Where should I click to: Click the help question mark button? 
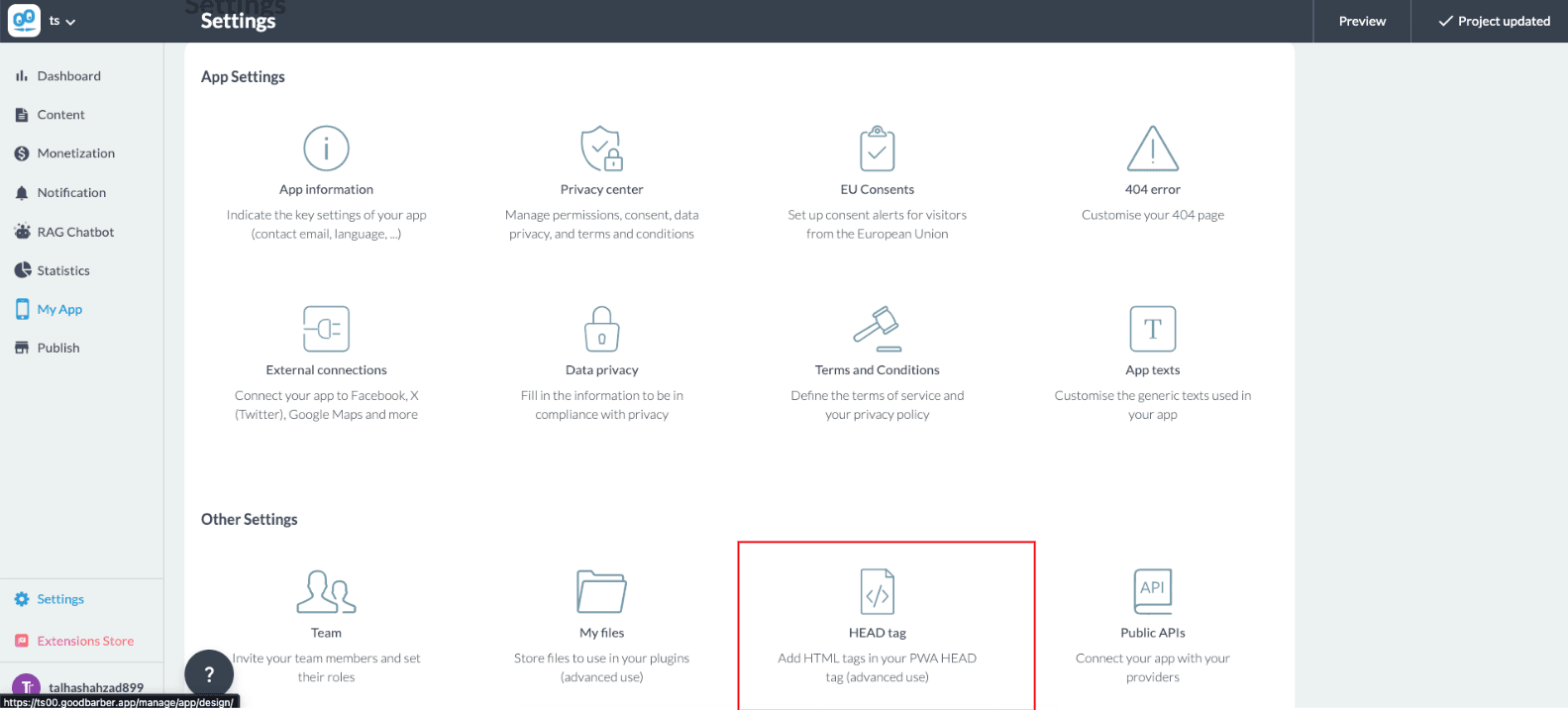pyautogui.click(x=209, y=674)
